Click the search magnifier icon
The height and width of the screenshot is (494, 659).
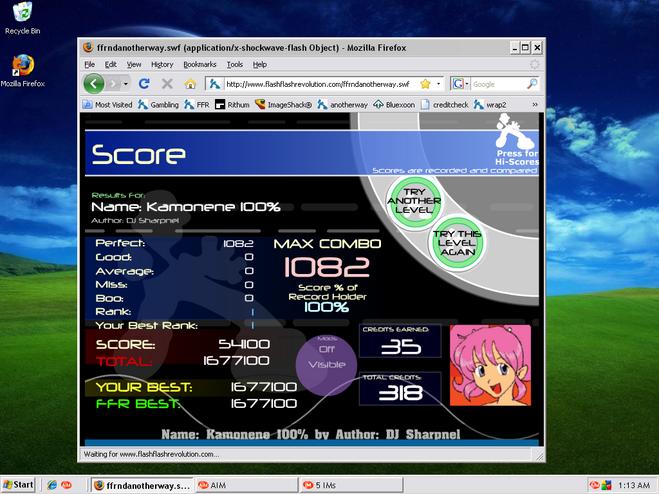click(532, 84)
